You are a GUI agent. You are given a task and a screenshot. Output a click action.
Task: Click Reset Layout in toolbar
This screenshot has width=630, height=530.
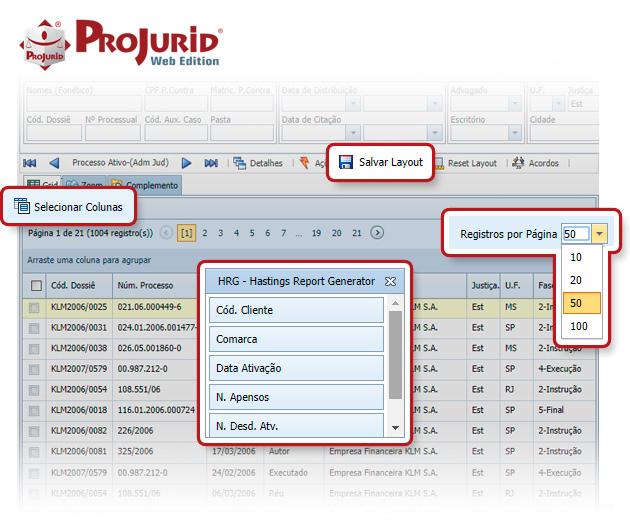(464, 163)
